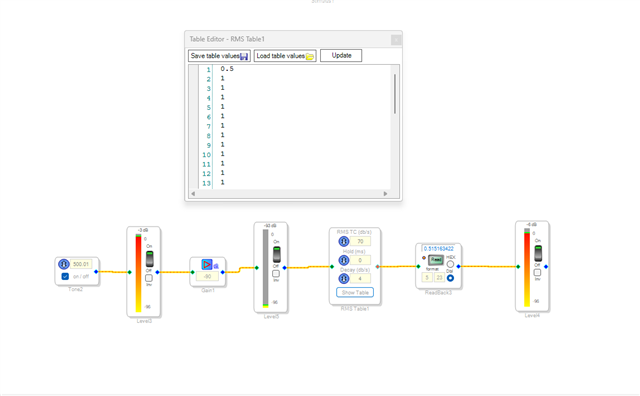Click the Level4 meter bar

click(527, 267)
